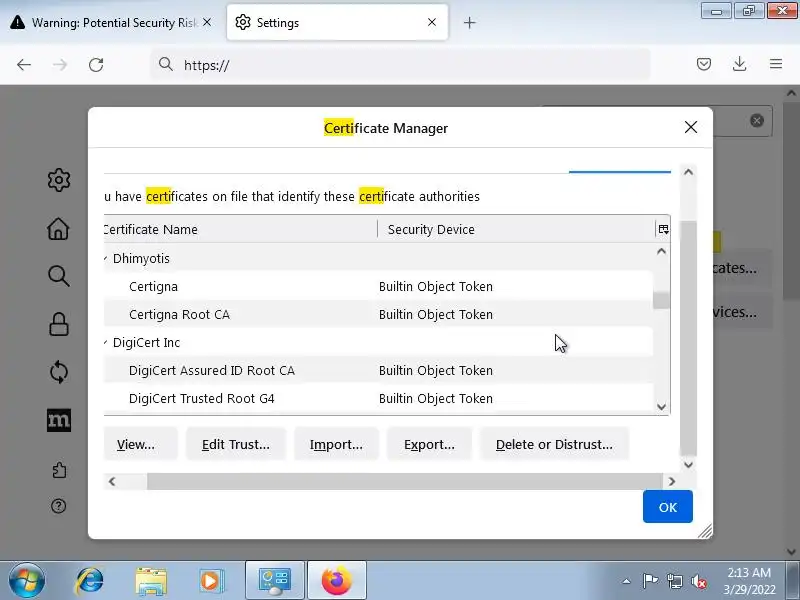Click dialog horizontal scroll right arrow
The image size is (800, 600).
click(x=671, y=481)
